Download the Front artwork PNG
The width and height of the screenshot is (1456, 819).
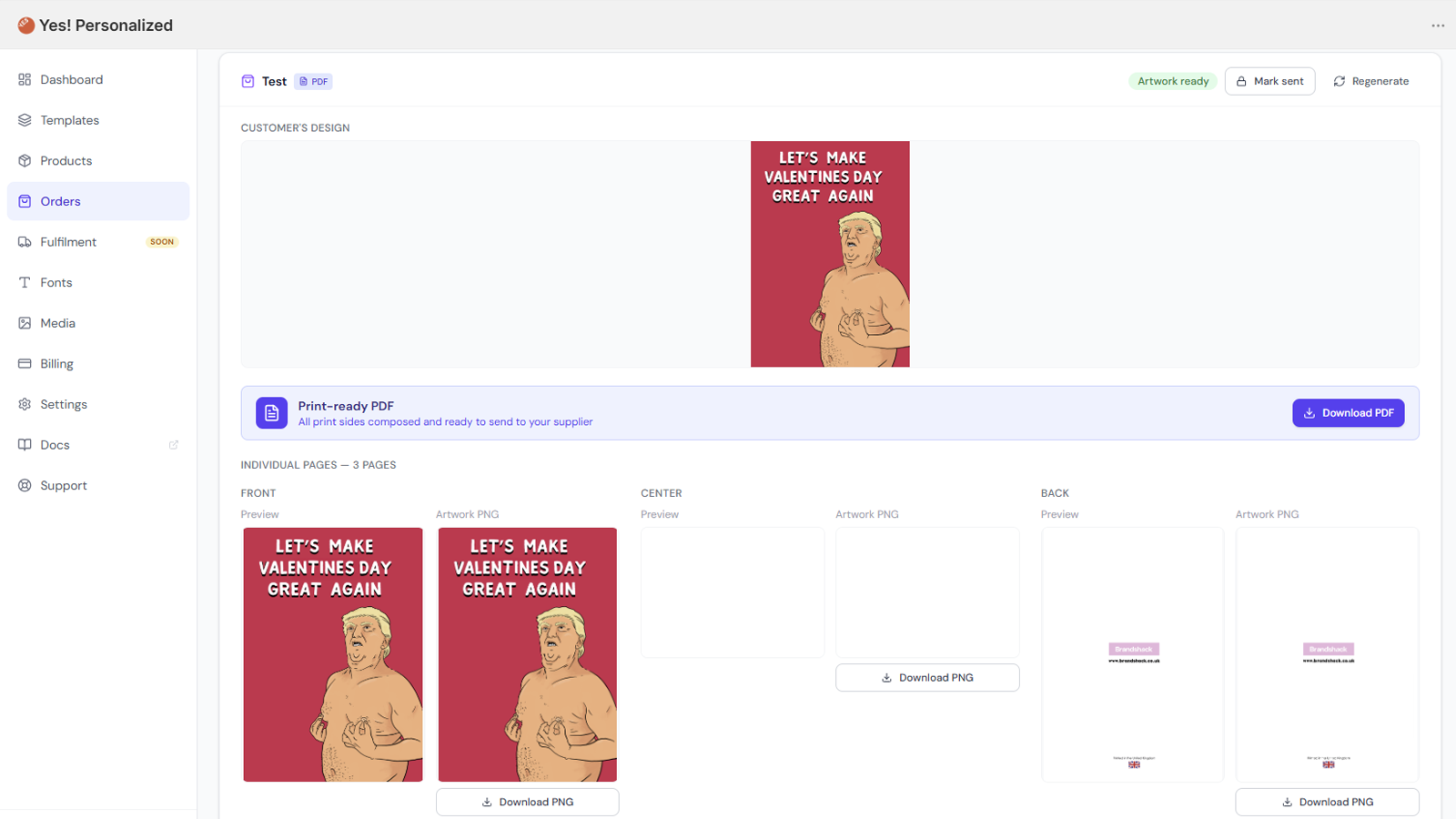(528, 802)
